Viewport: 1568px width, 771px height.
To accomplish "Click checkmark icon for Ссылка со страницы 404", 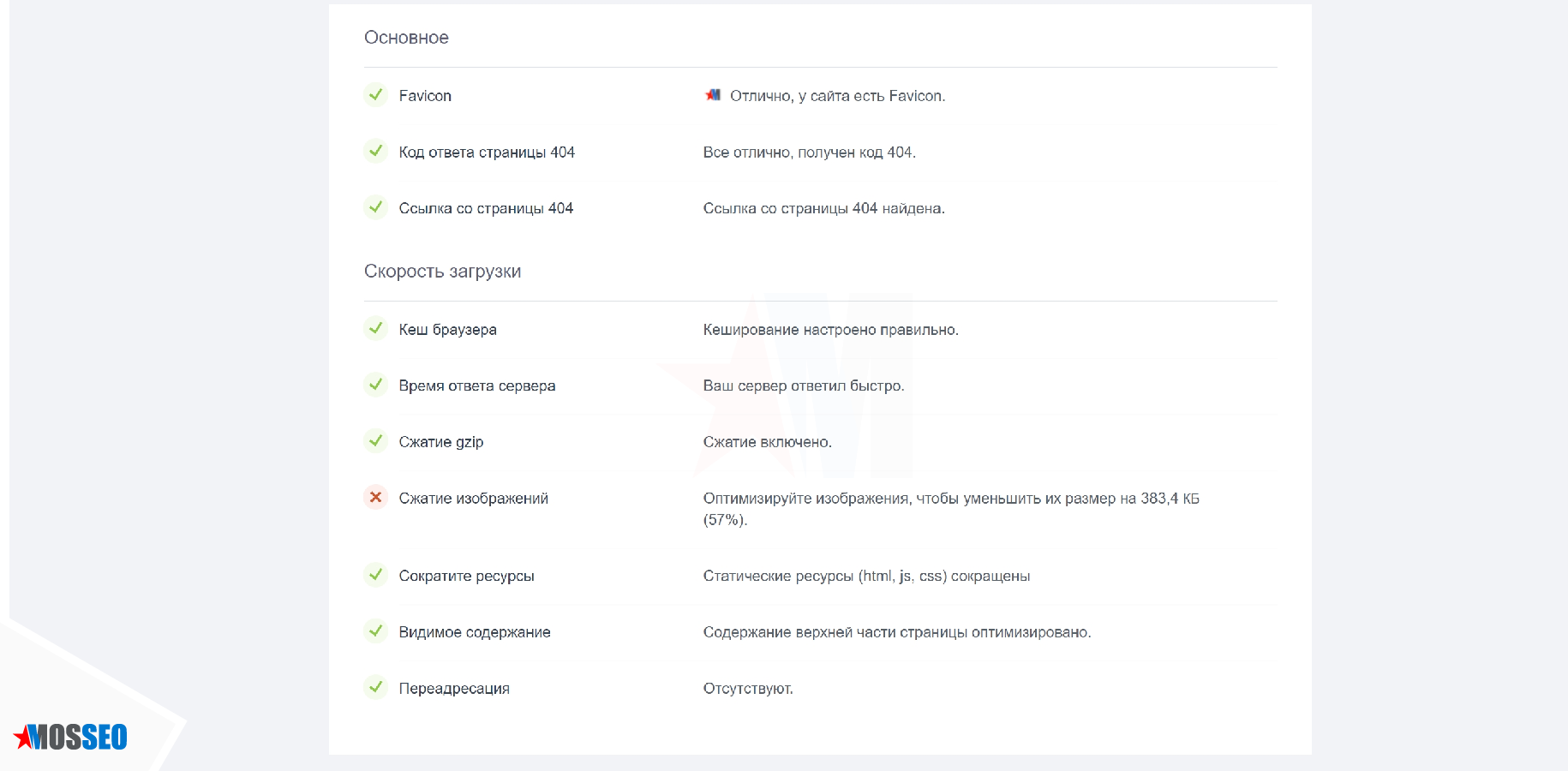I will tap(375, 207).
